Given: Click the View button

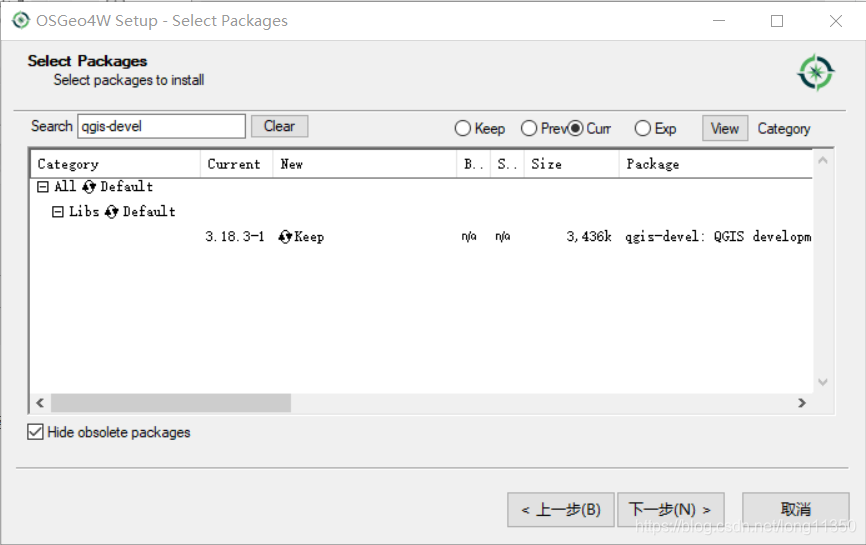Looking at the screenshot, I should 725,129.
